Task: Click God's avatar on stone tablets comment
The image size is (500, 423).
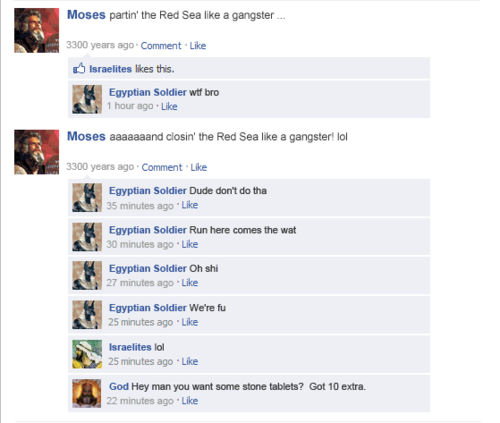Action: (87, 393)
